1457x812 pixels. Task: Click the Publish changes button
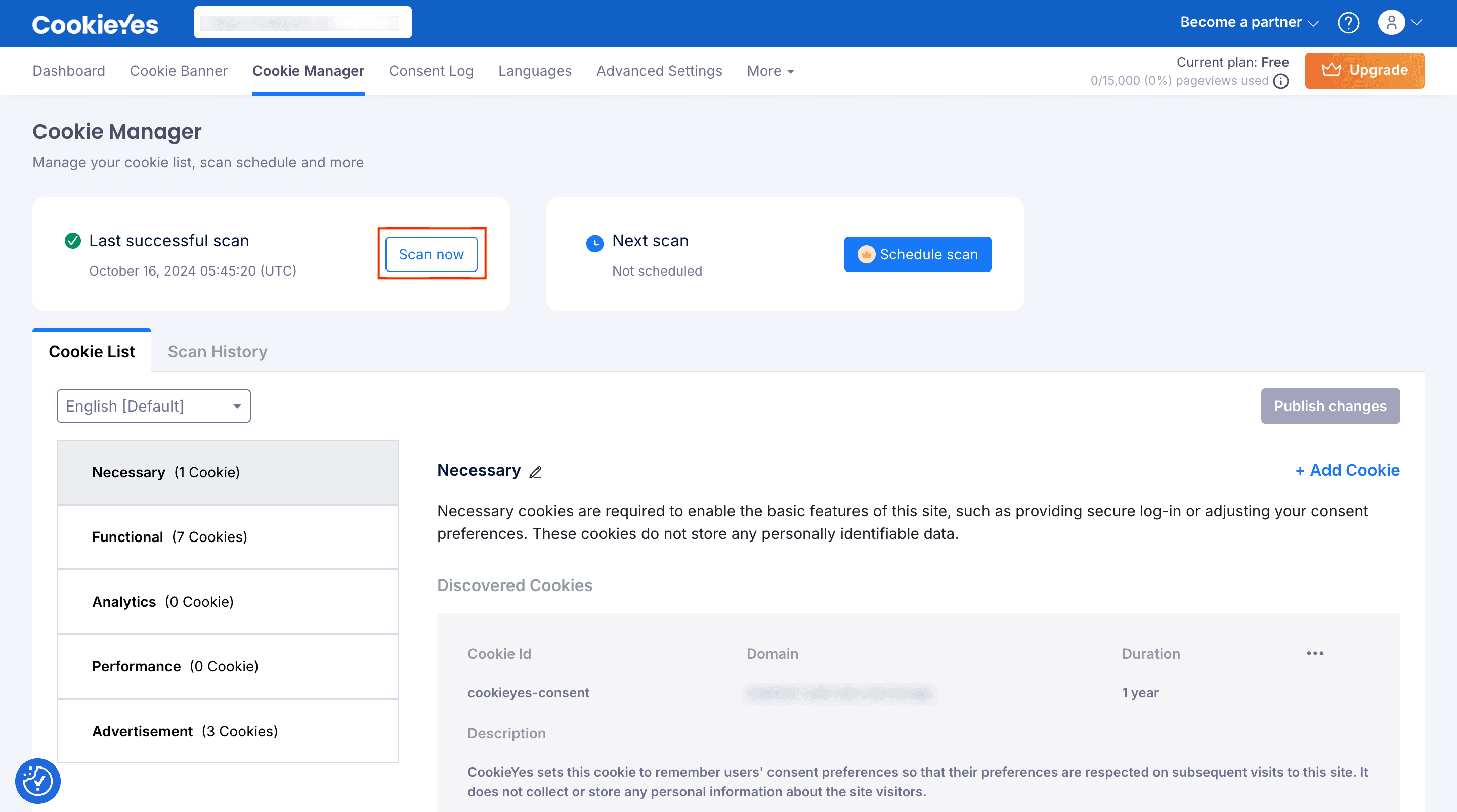1331,406
